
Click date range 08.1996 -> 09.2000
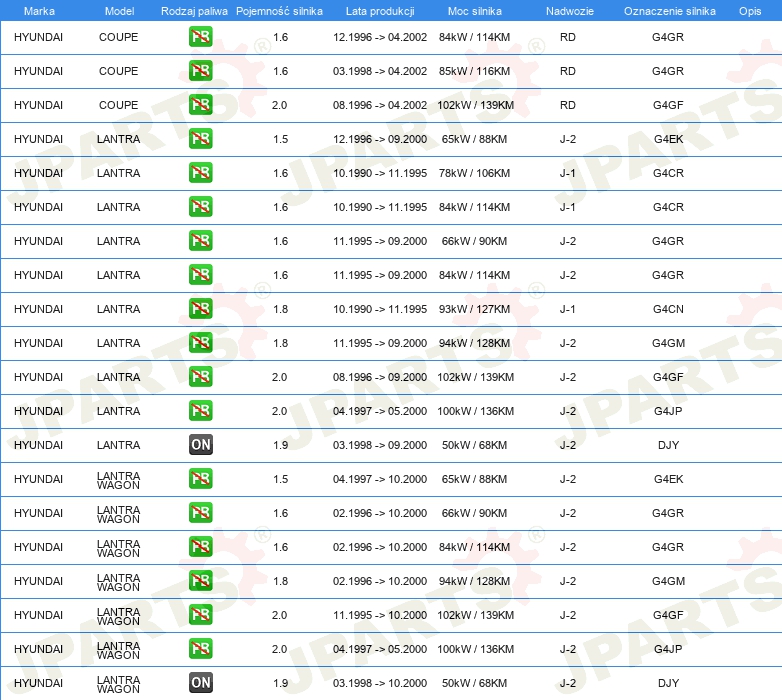(x=380, y=377)
